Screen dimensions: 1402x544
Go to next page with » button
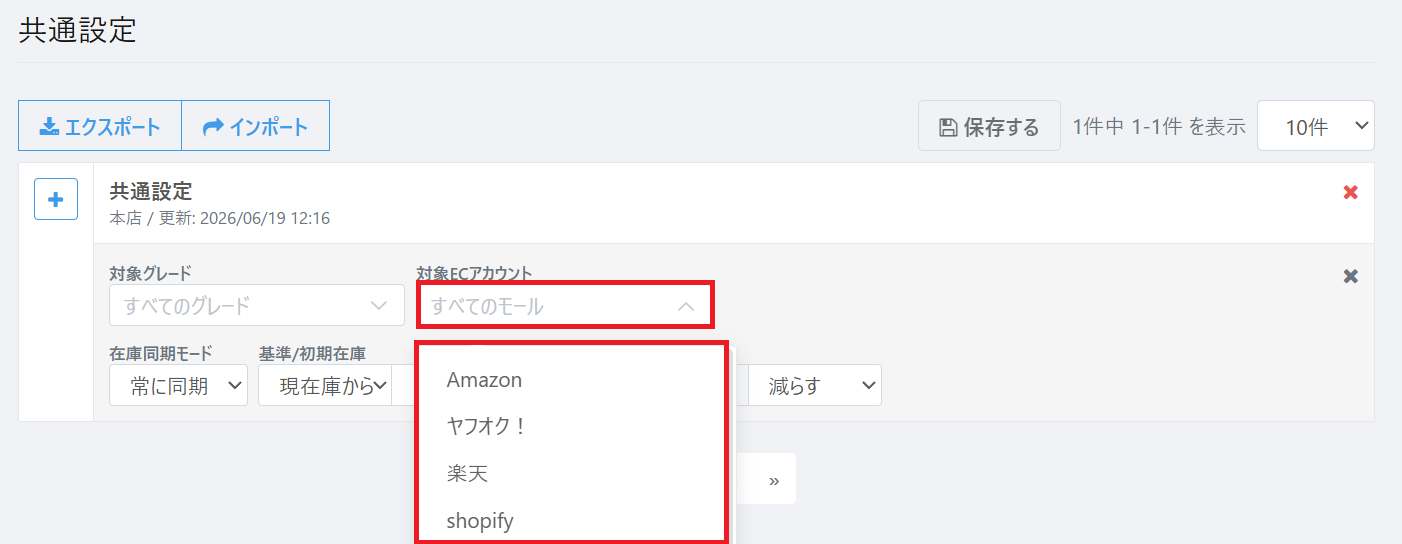point(774,479)
